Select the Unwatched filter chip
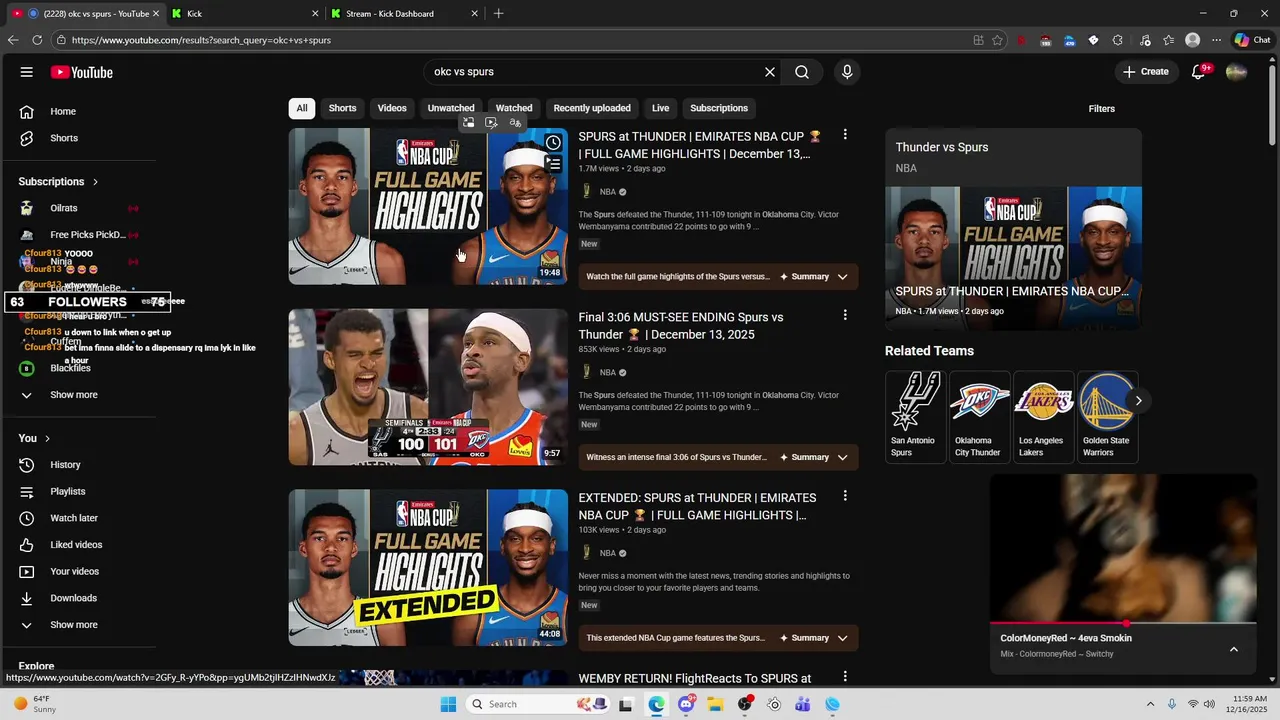 point(451,108)
